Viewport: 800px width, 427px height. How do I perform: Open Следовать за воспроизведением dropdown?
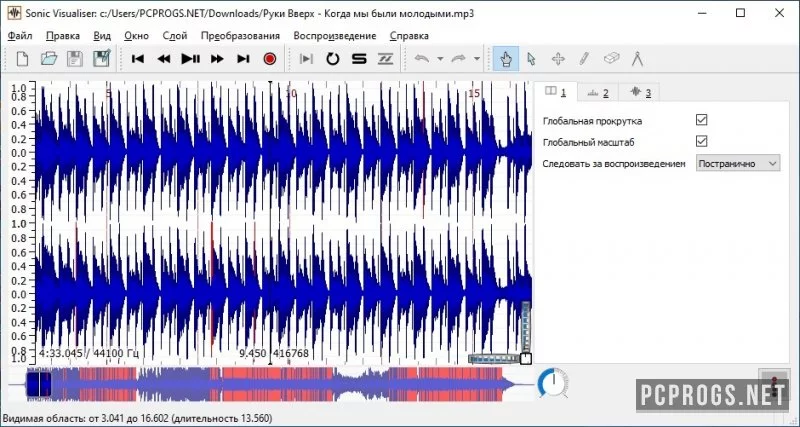click(x=738, y=163)
